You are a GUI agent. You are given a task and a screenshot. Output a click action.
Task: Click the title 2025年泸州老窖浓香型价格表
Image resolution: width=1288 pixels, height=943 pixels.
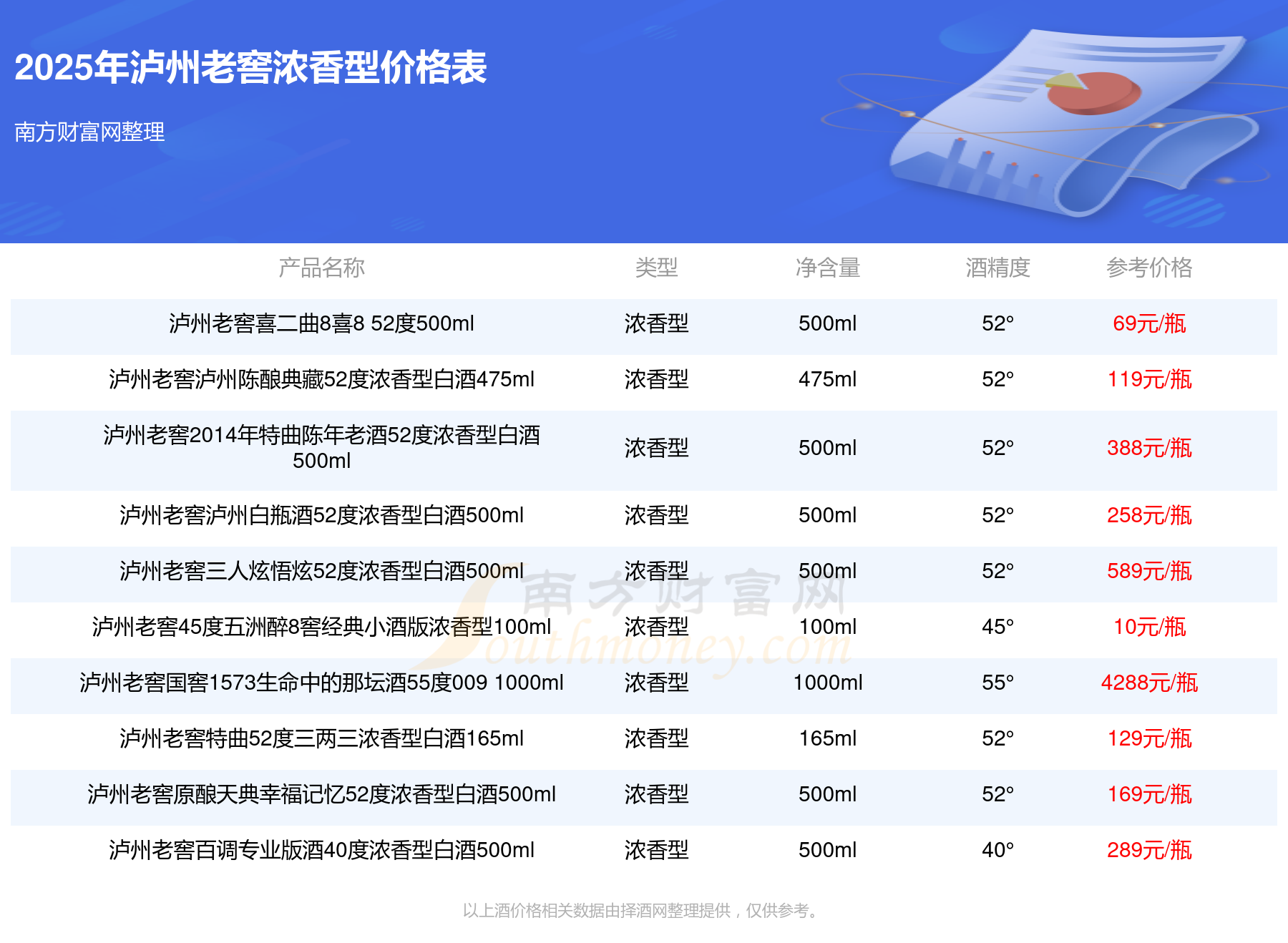[x=250, y=68]
